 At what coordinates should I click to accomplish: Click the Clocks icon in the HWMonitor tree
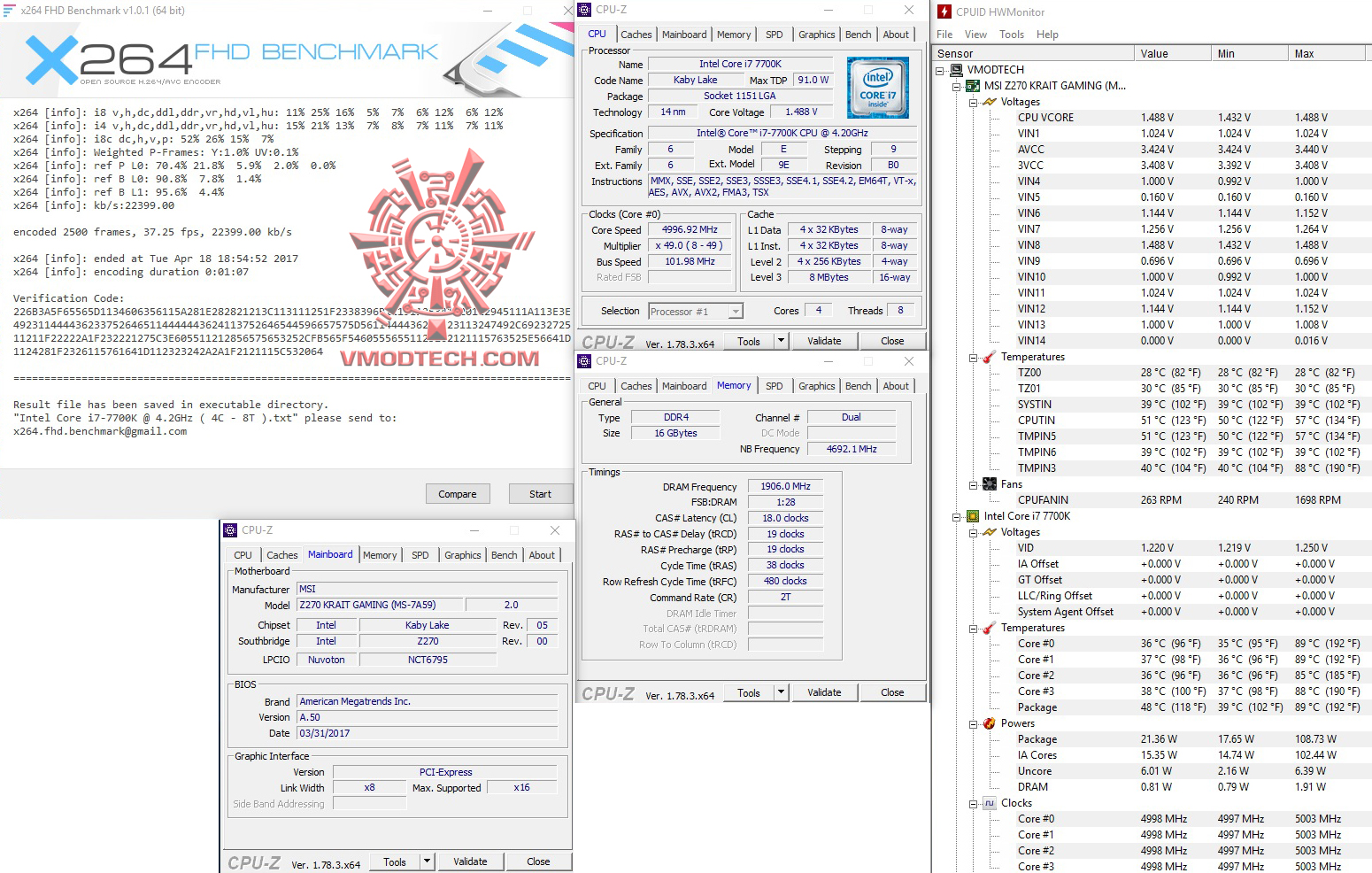[989, 803]
